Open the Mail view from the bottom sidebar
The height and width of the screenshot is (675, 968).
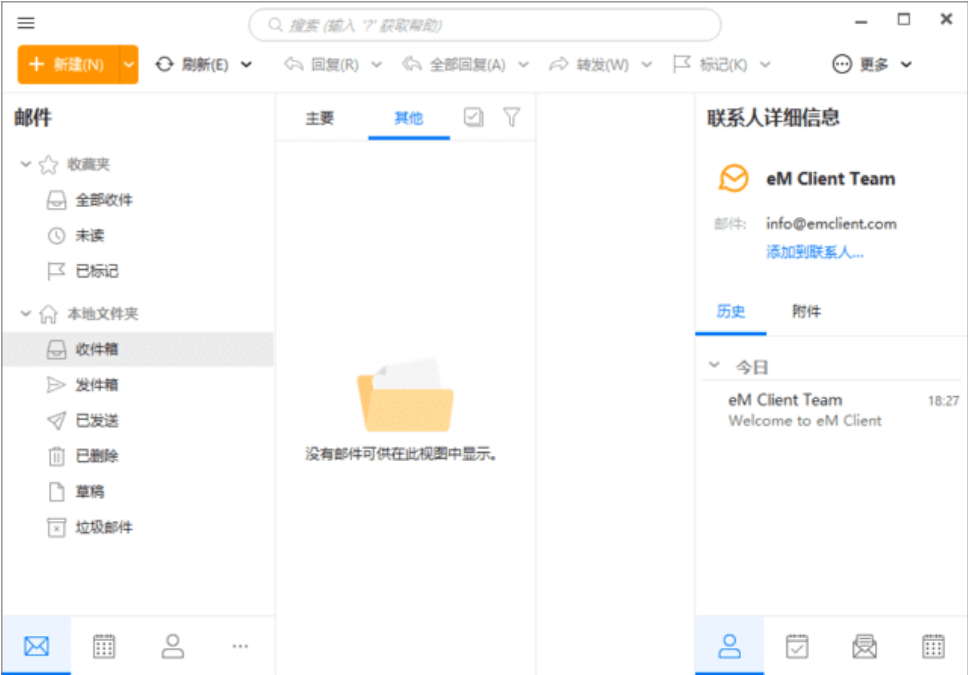pyautogui.click(x=36, y=646)
